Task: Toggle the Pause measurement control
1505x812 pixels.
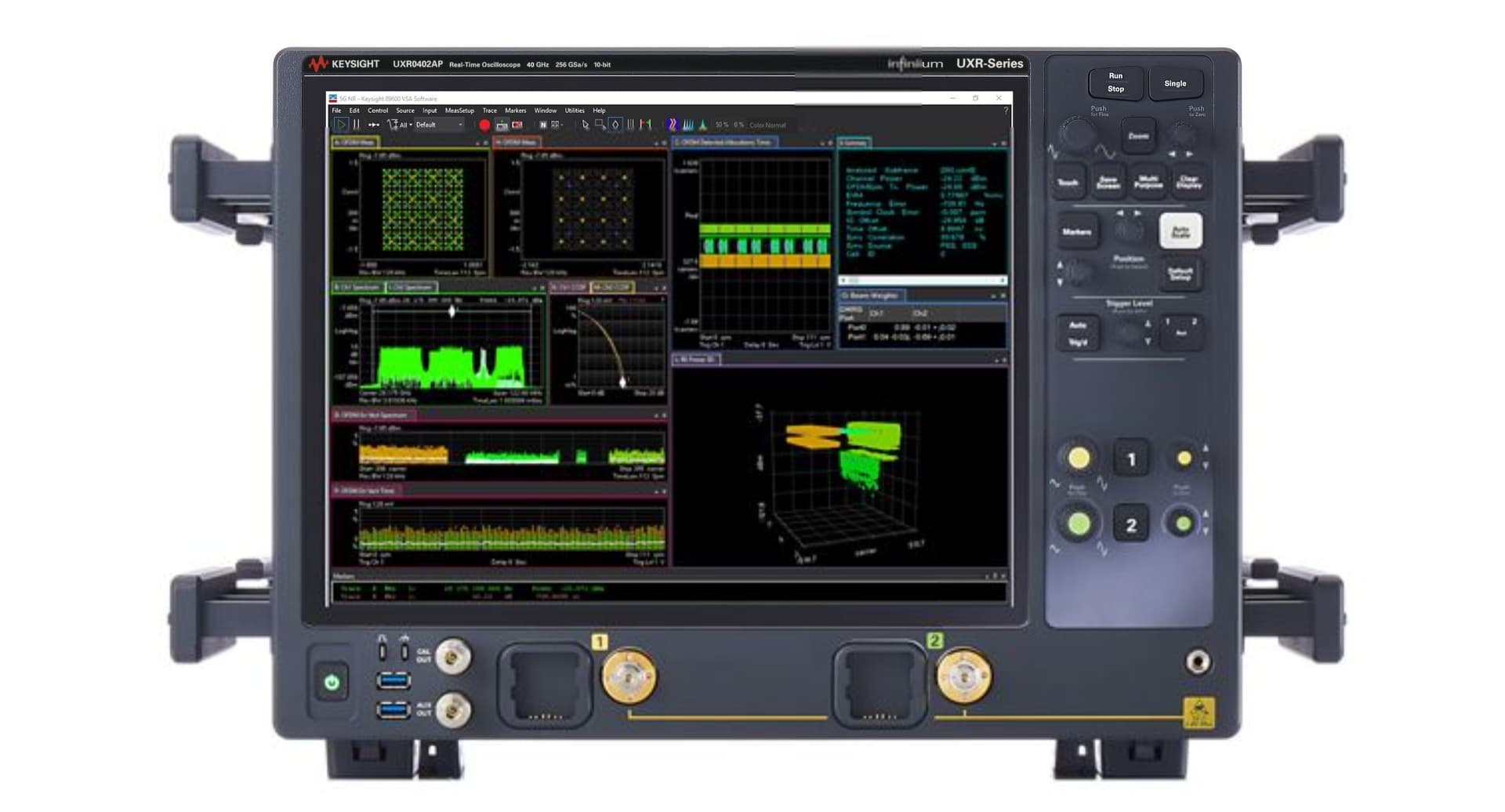Action: pyautogui.click(x=355, y=124)
